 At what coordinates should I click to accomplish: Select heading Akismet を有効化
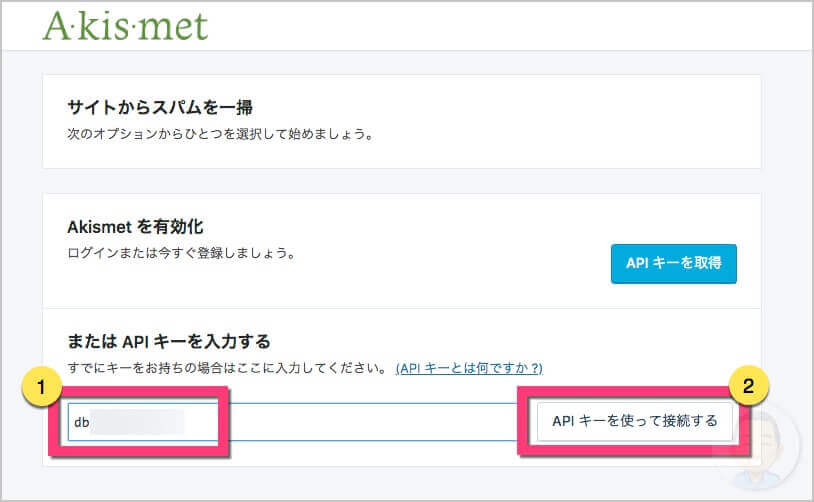point(135,227)
